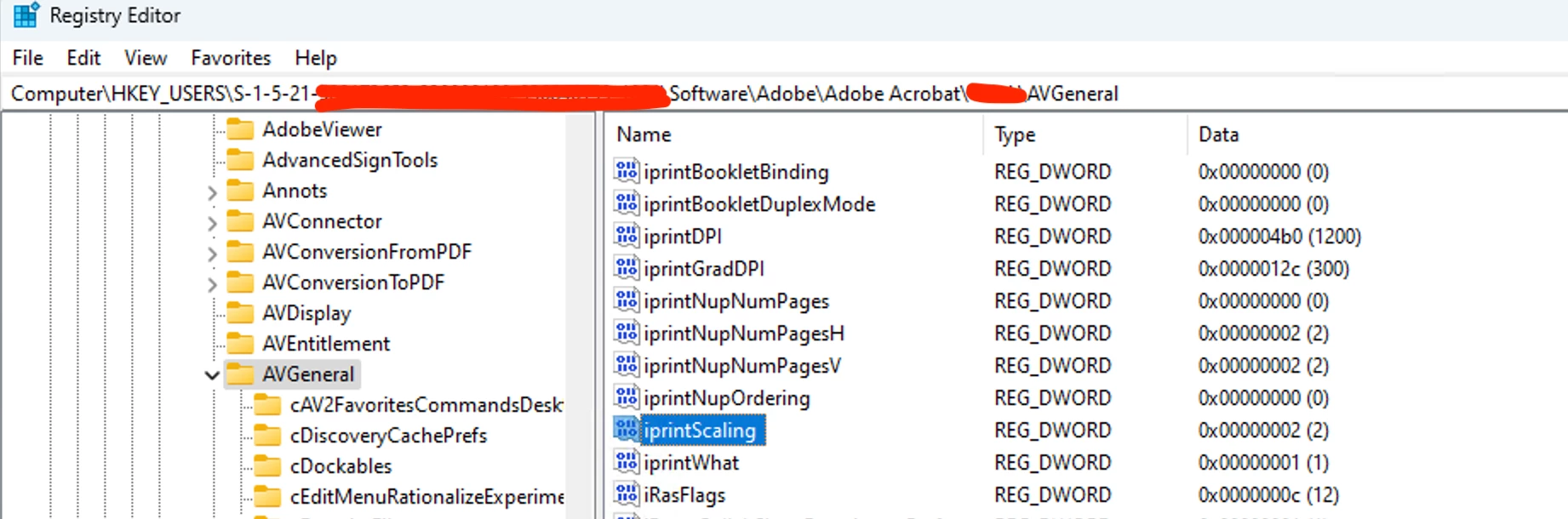
Task: Open the Edit menu
Action: [83, 58]
